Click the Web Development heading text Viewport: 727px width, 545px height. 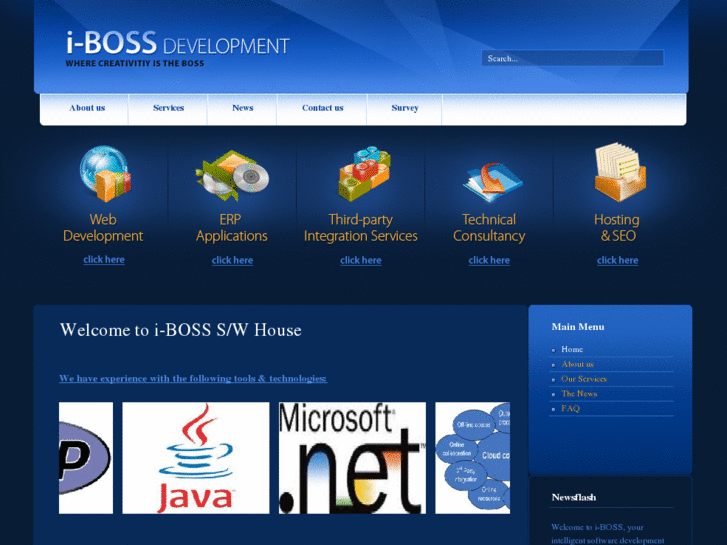[103, 228]
